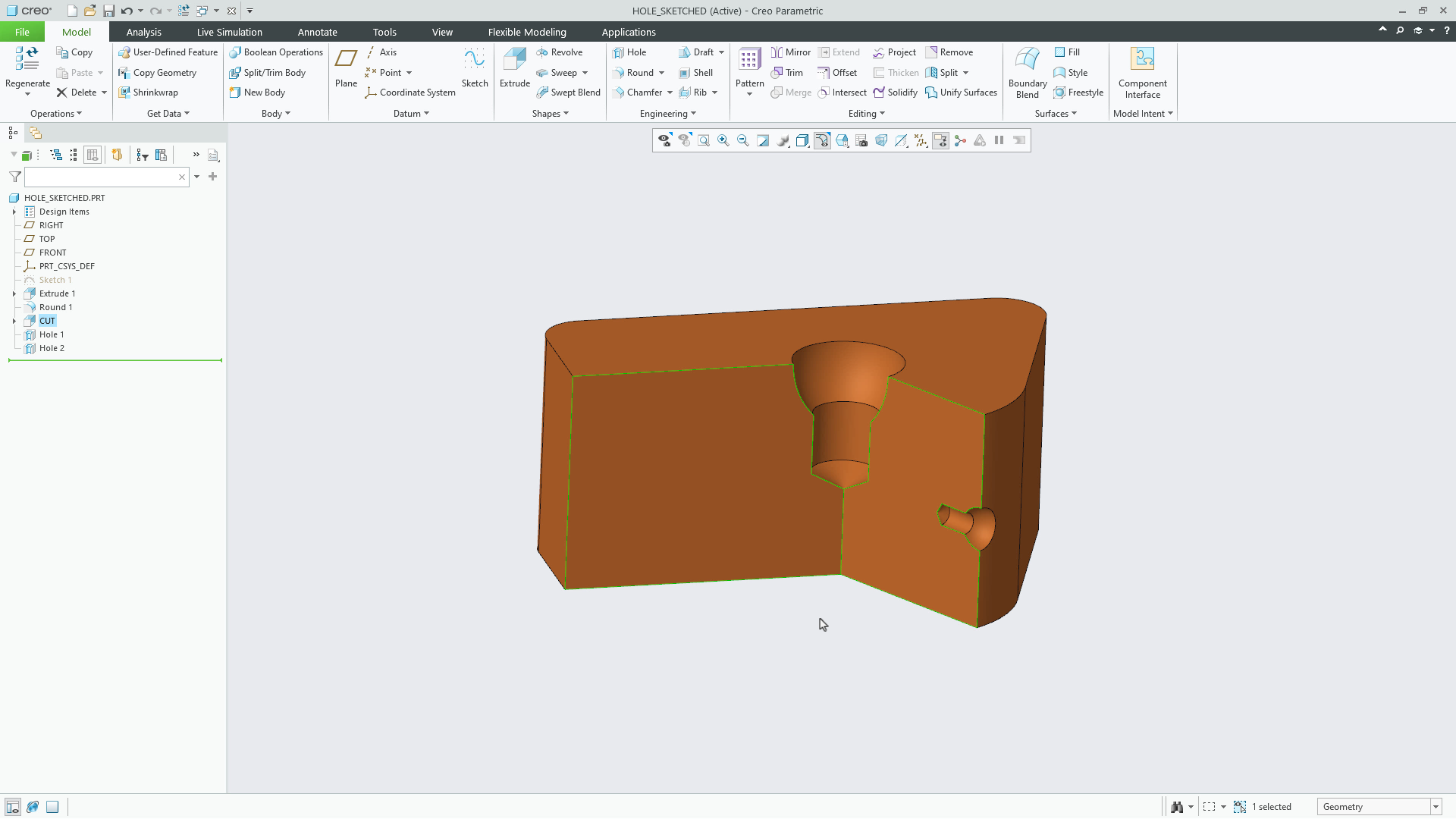
Task: Switch to the Annotate tab
Action: [317, 32]
